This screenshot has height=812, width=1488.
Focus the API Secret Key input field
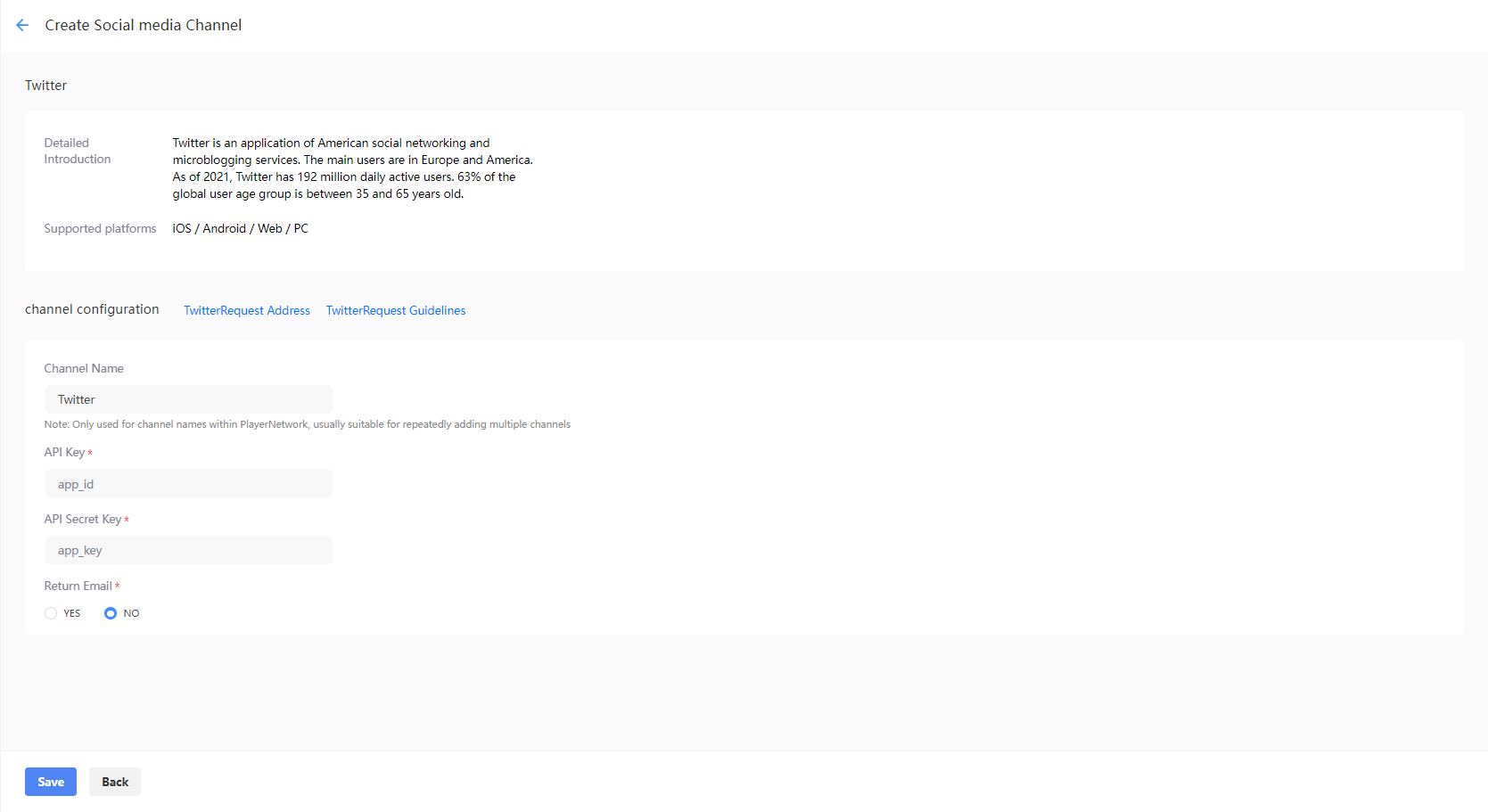(x=189, y=550)
